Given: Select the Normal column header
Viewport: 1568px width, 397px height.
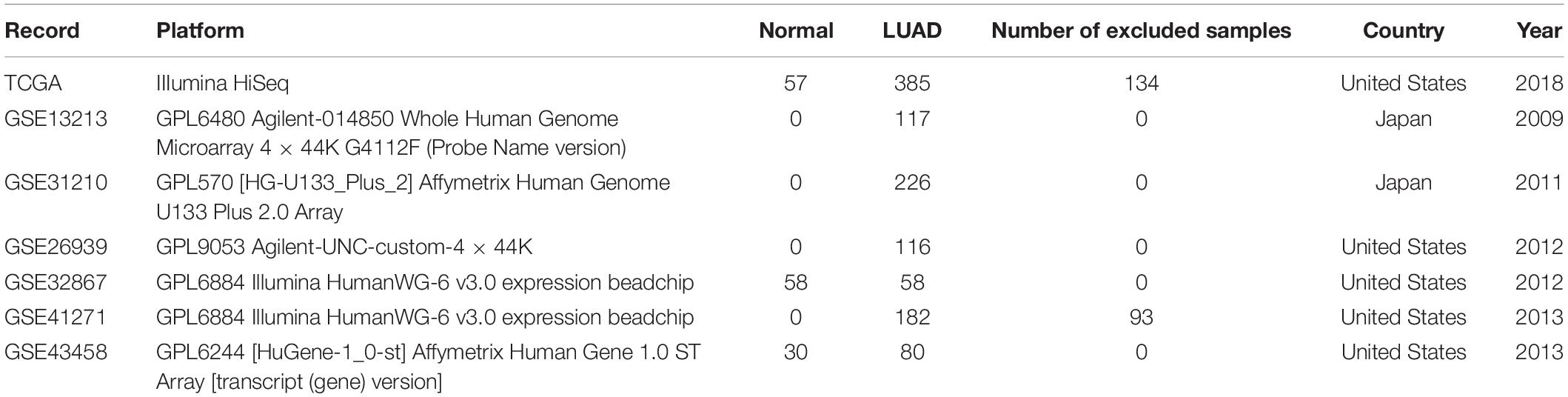Looking at the screenshot, I should [796, 30].
